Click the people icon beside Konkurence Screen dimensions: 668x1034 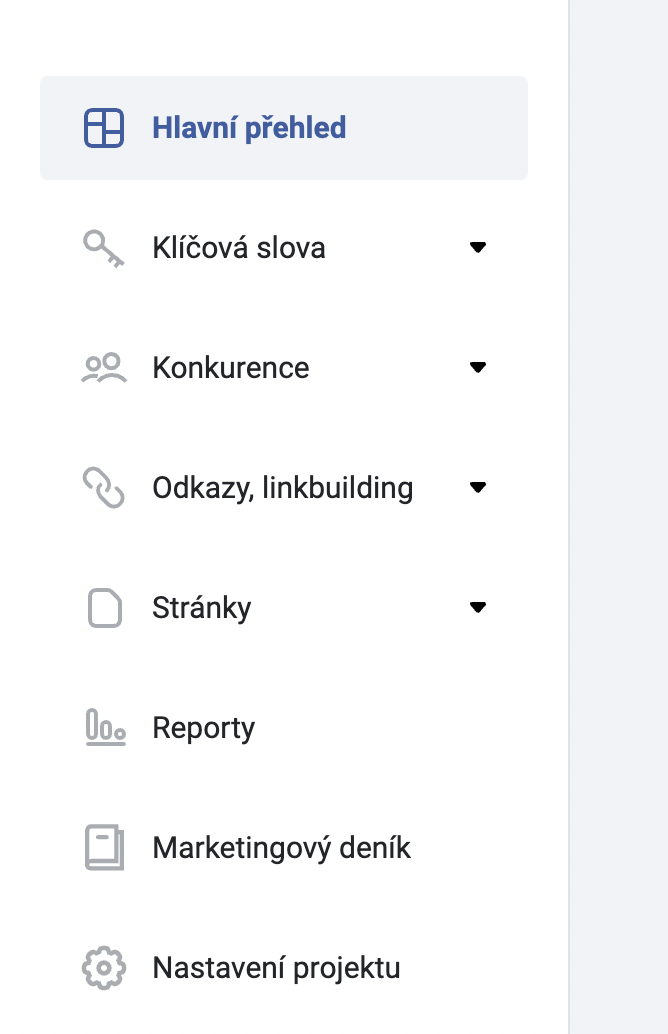tap(103, 367)
